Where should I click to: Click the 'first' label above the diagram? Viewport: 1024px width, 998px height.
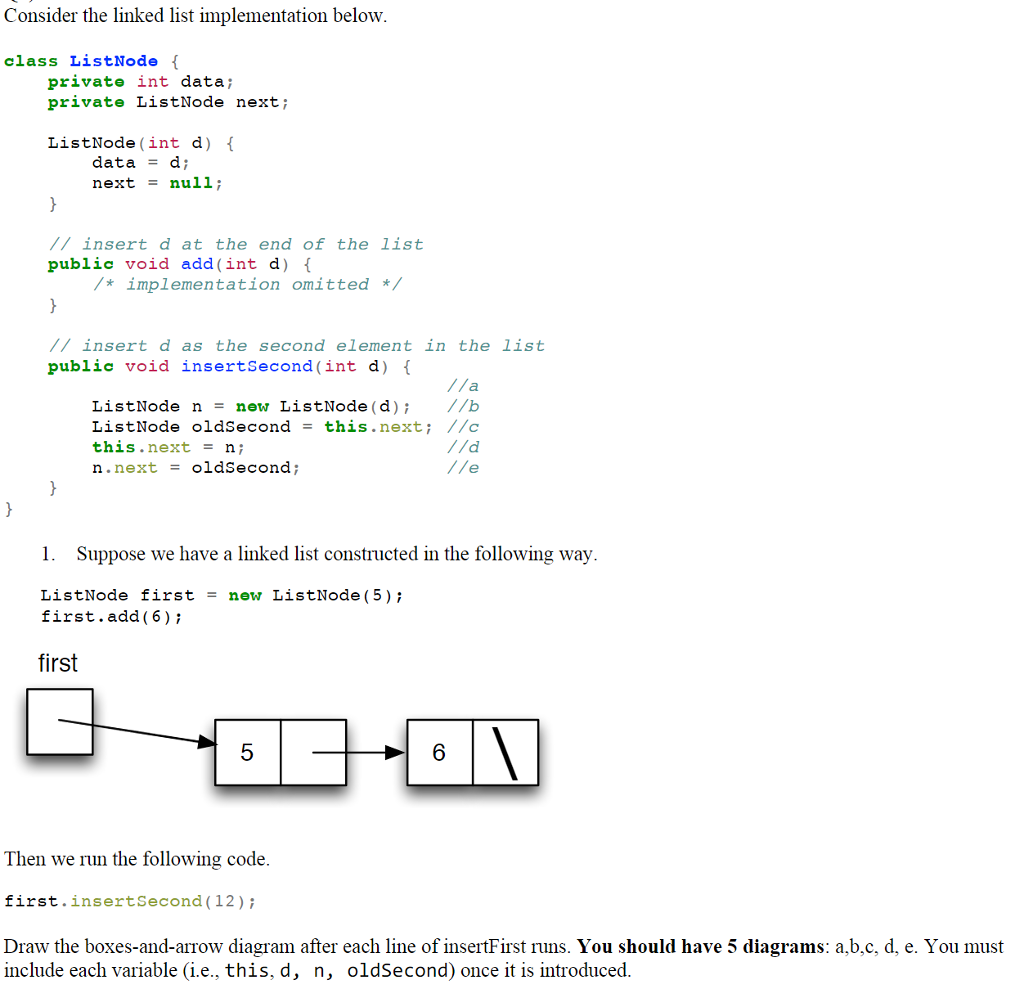58,663
